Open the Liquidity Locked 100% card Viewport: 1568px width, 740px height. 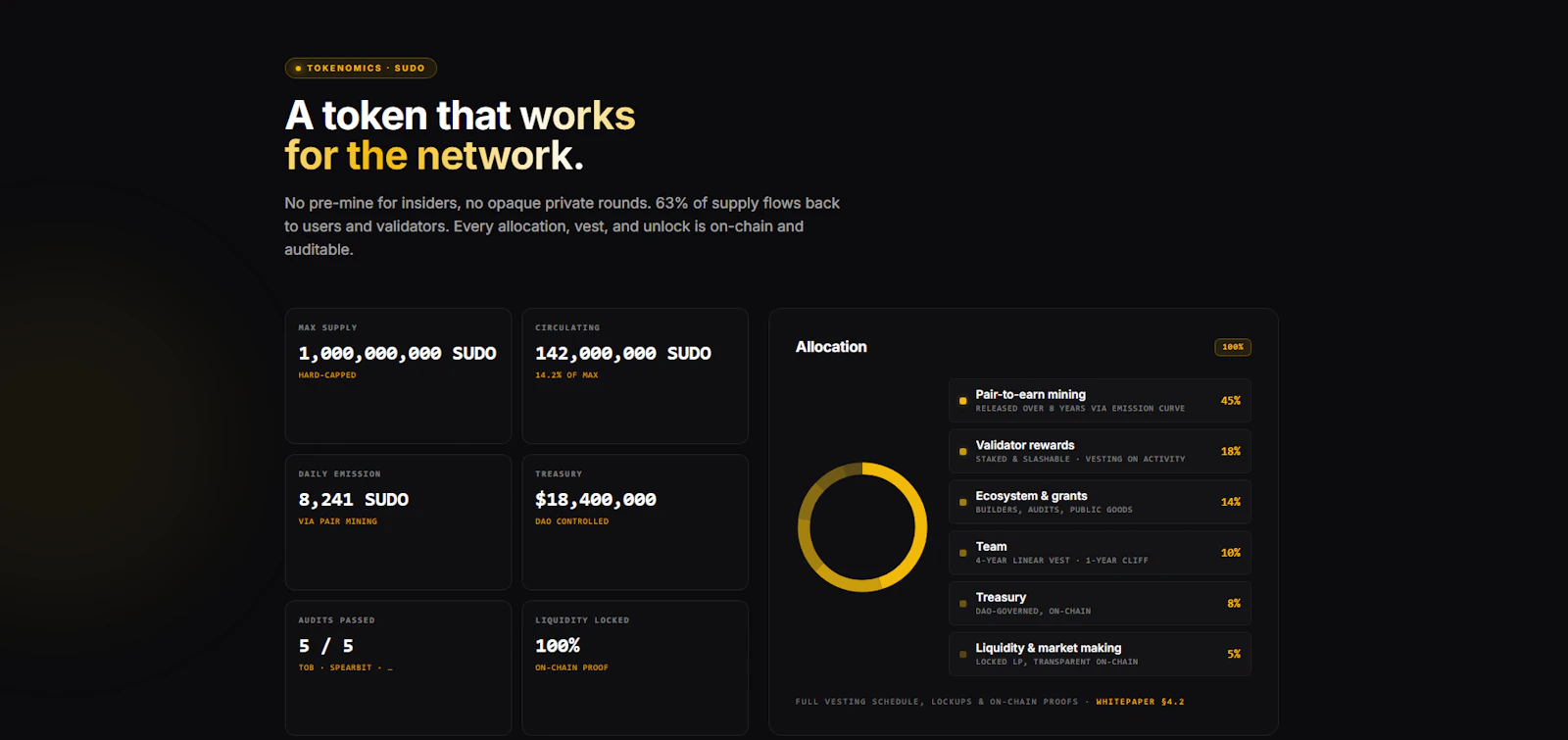pos(635,668)
